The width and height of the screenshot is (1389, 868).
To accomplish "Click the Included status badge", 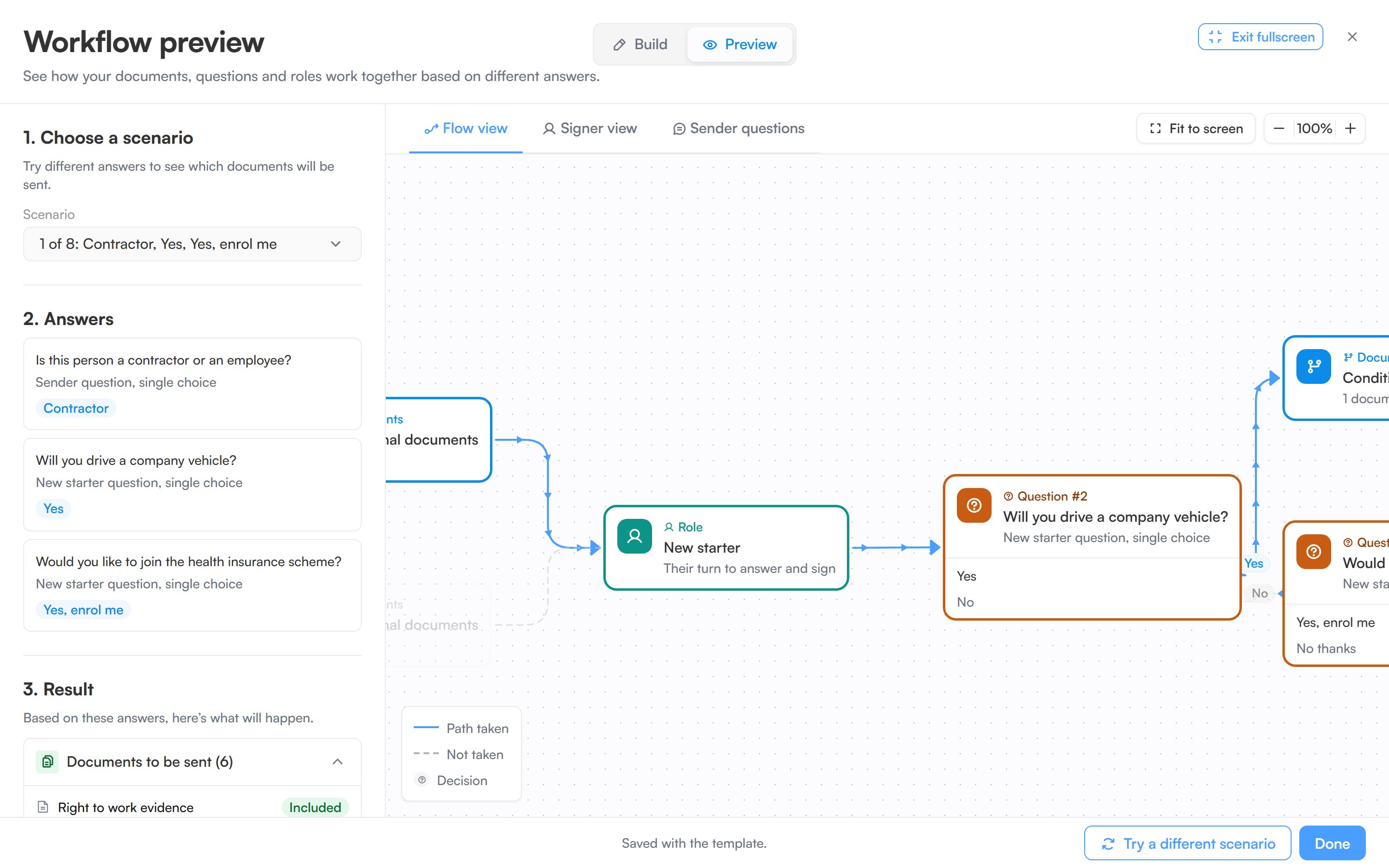I will [315, 807].
